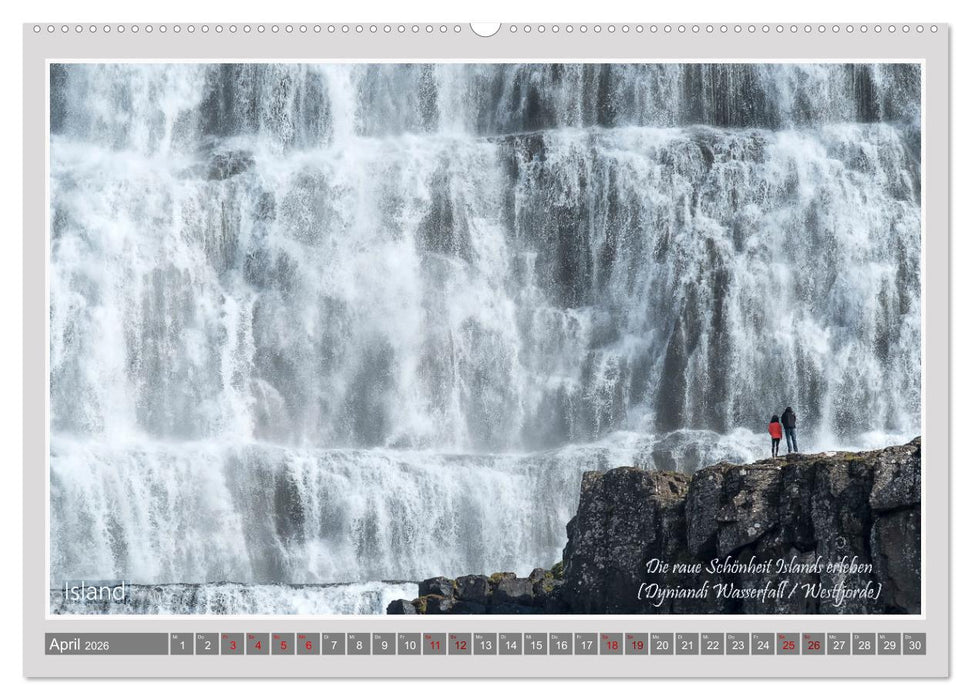
Task: Select day 27 in the date row
Action: point(838,645)
